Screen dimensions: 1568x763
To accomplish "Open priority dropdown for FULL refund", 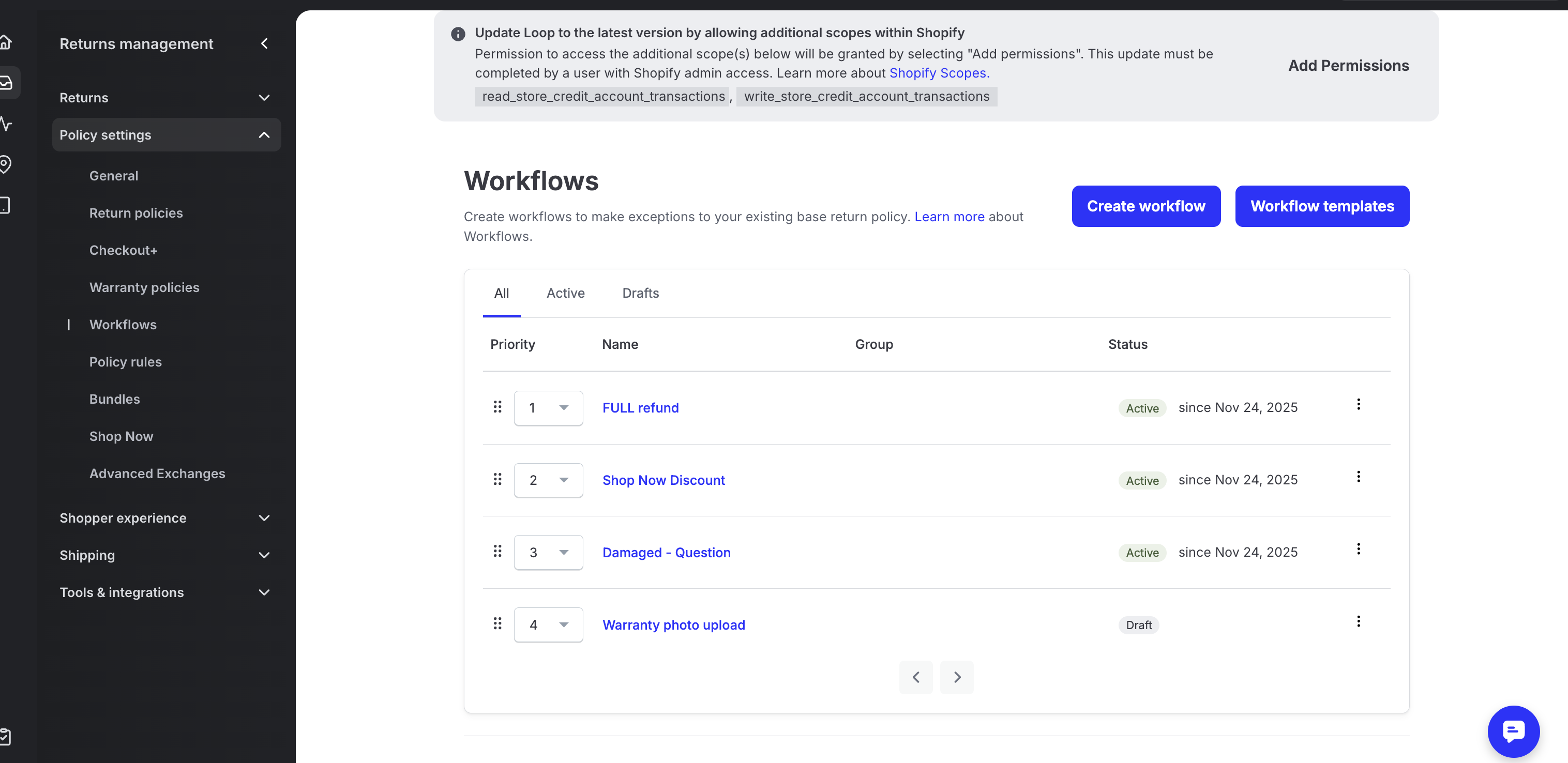I will (x=548, y=408).
